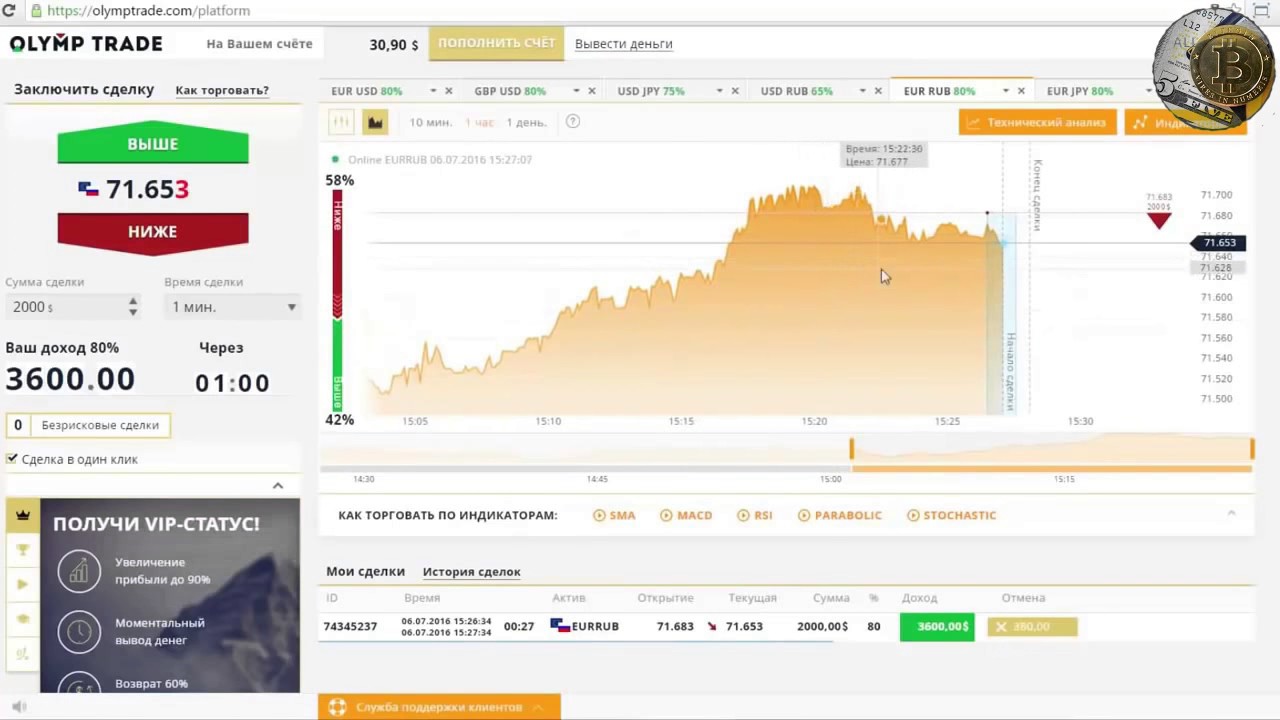Click red НИЖЕ button
The height and width of the screenshot is (720, 1280).
click(x=153, y=231)
